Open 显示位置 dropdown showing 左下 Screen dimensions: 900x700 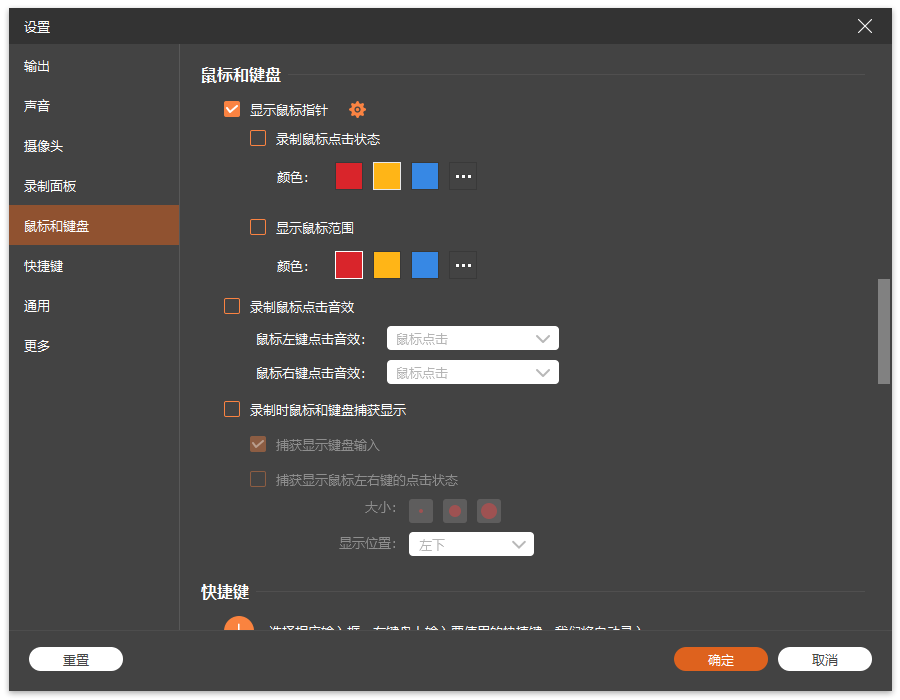(x=471, y=545)
